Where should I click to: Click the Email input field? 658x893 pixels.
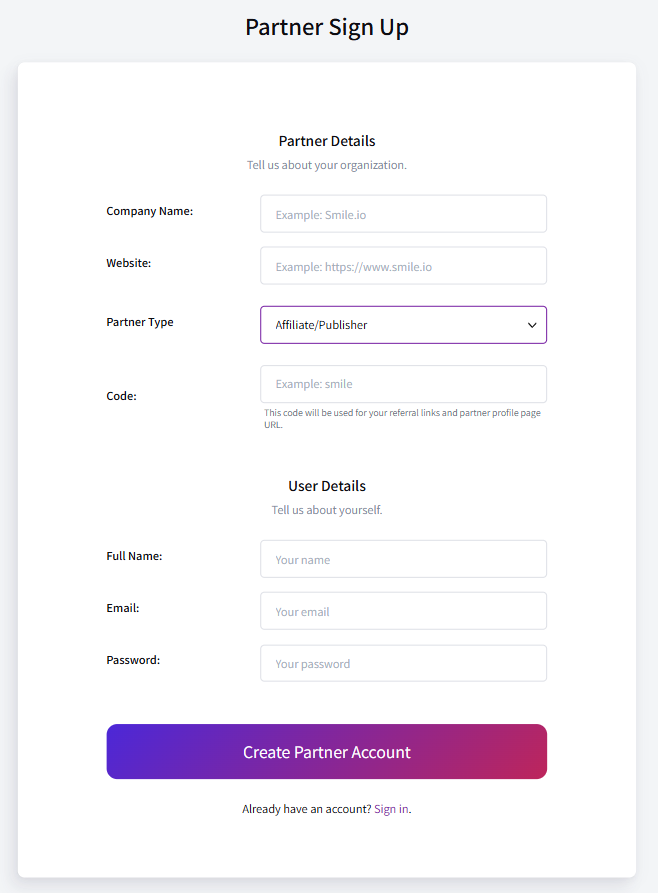pyautogui.click(x=403, y=611)
